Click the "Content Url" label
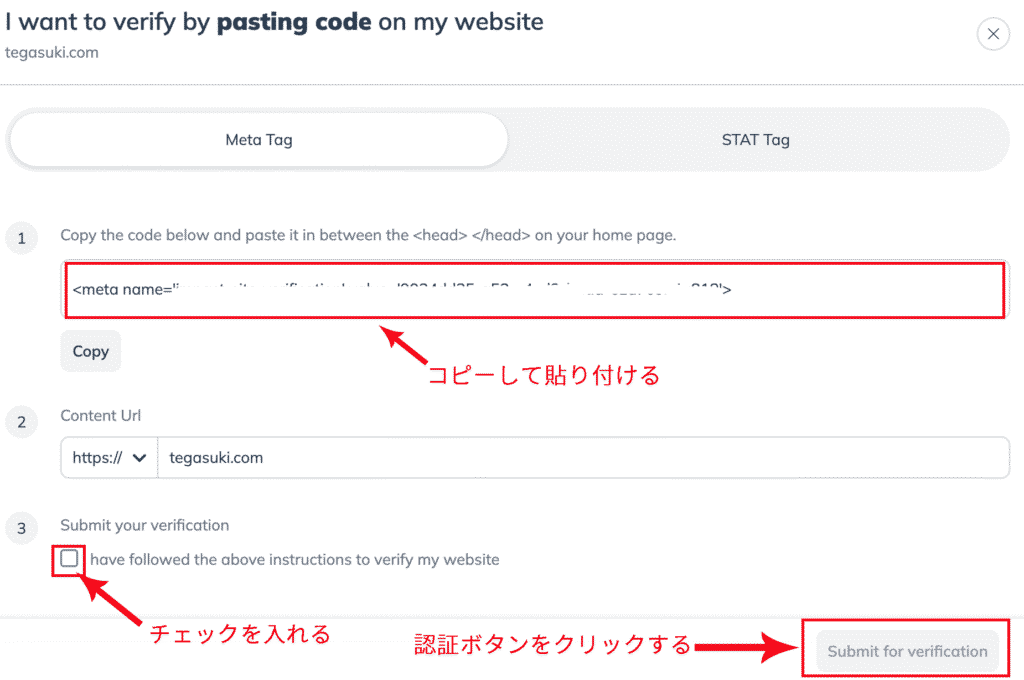The width and height of the screenshot is (1024, 680). (x=101, y=416)
